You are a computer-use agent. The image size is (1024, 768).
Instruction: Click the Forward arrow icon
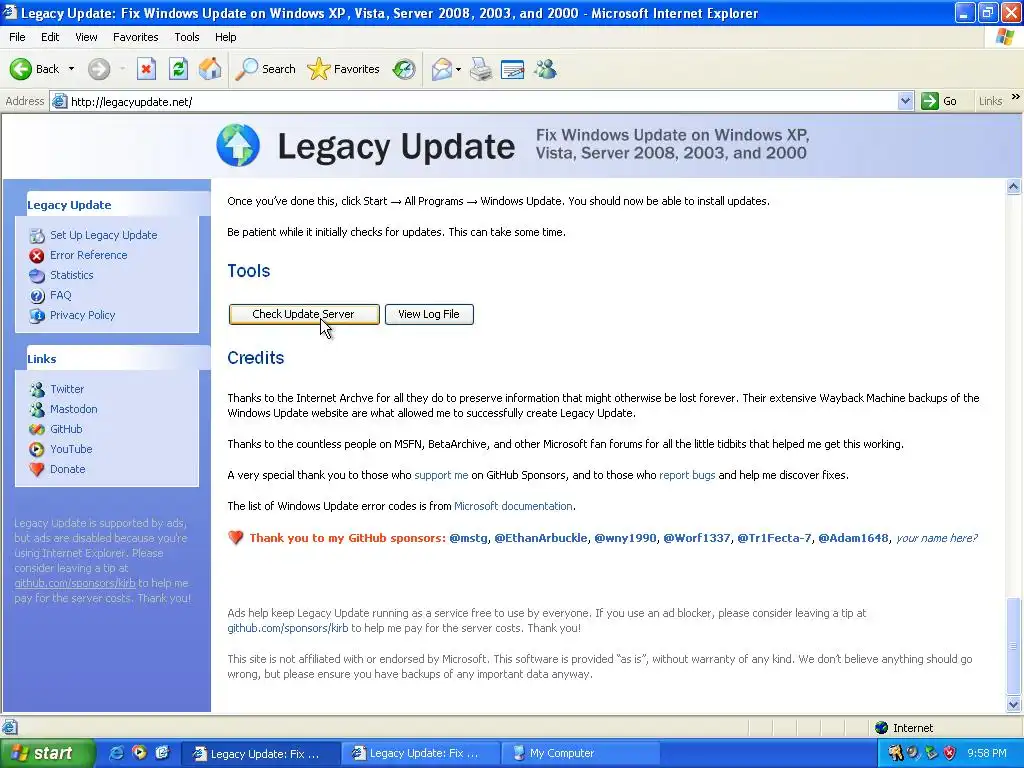[99, 69]
